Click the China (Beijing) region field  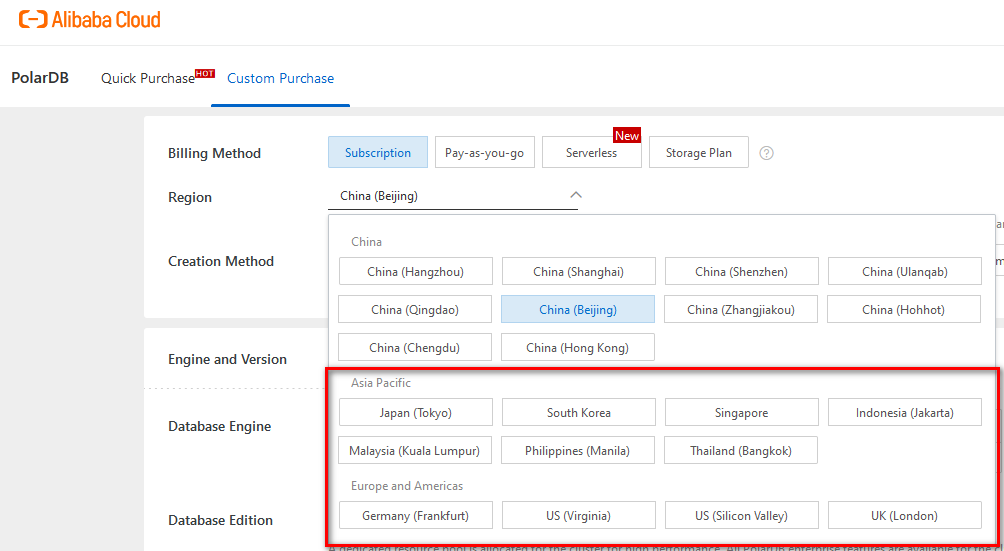pos(453,196)
